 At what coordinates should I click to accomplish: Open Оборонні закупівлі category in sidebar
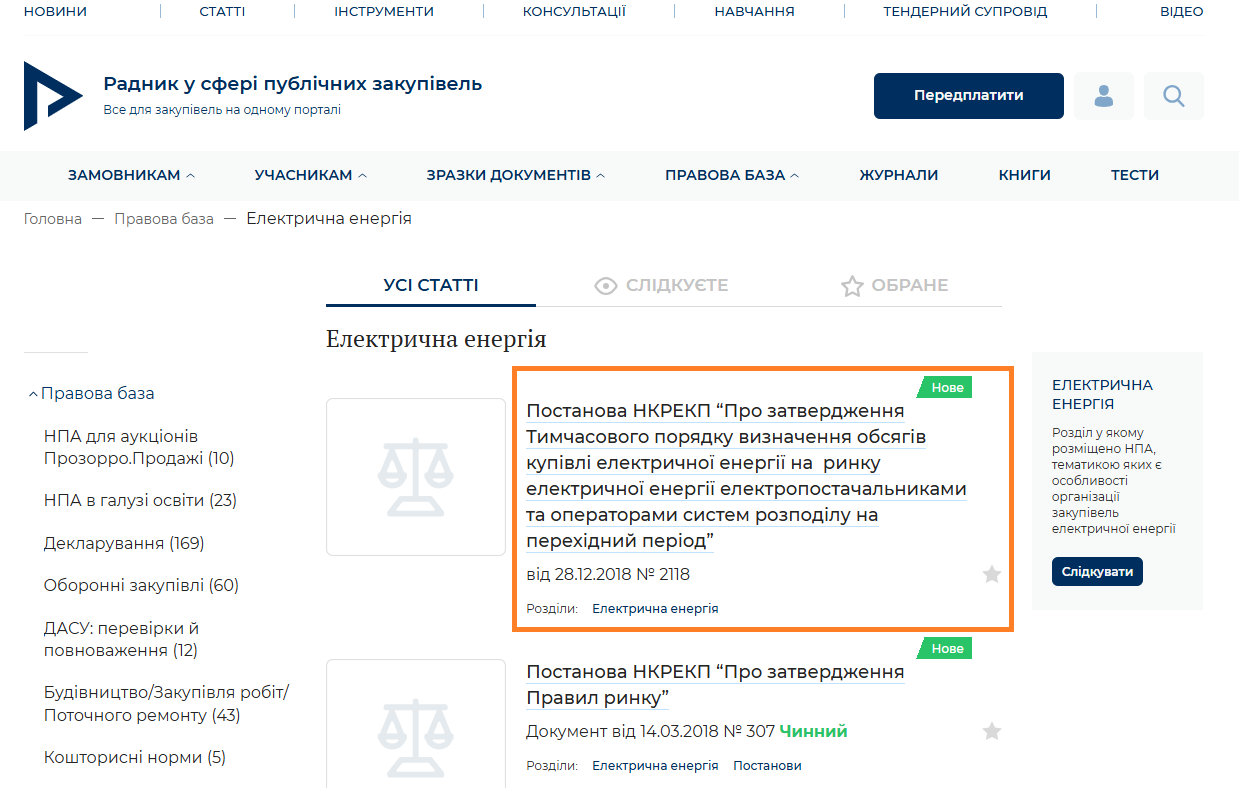pyautogui.click(x=141, y=586)
